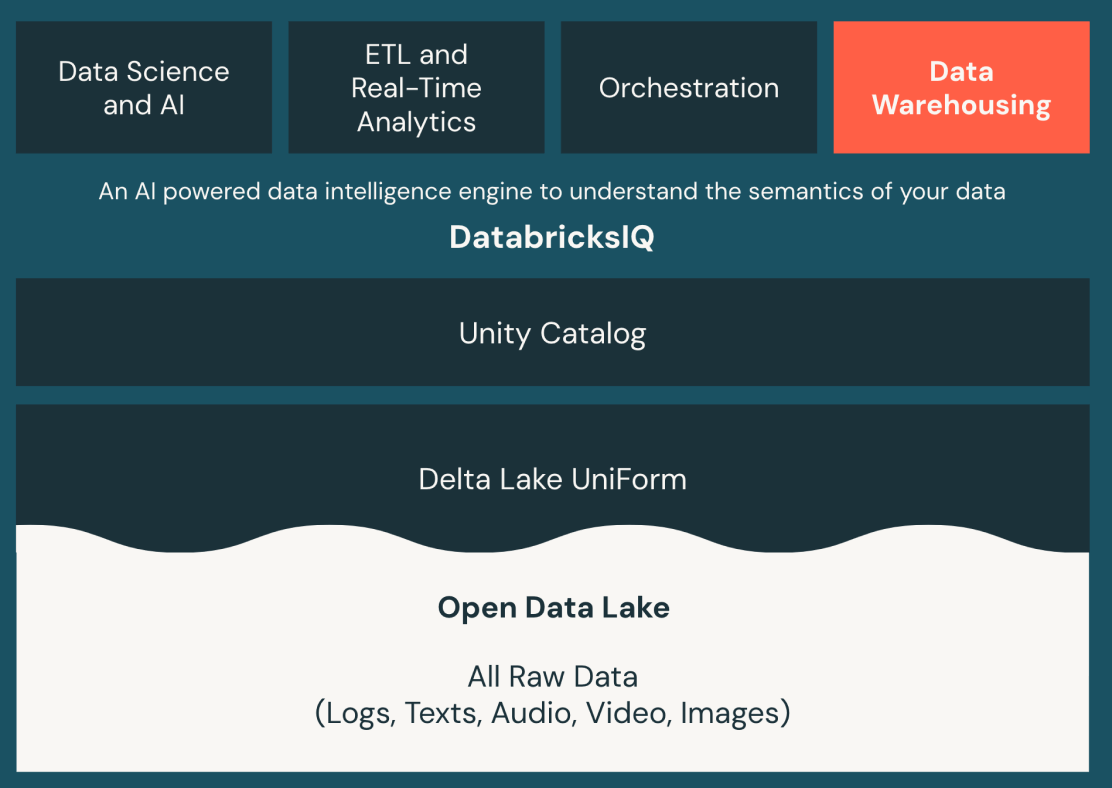1112x788 pixels.
Task: Click the Orchestration box
Action: (689, 88)
